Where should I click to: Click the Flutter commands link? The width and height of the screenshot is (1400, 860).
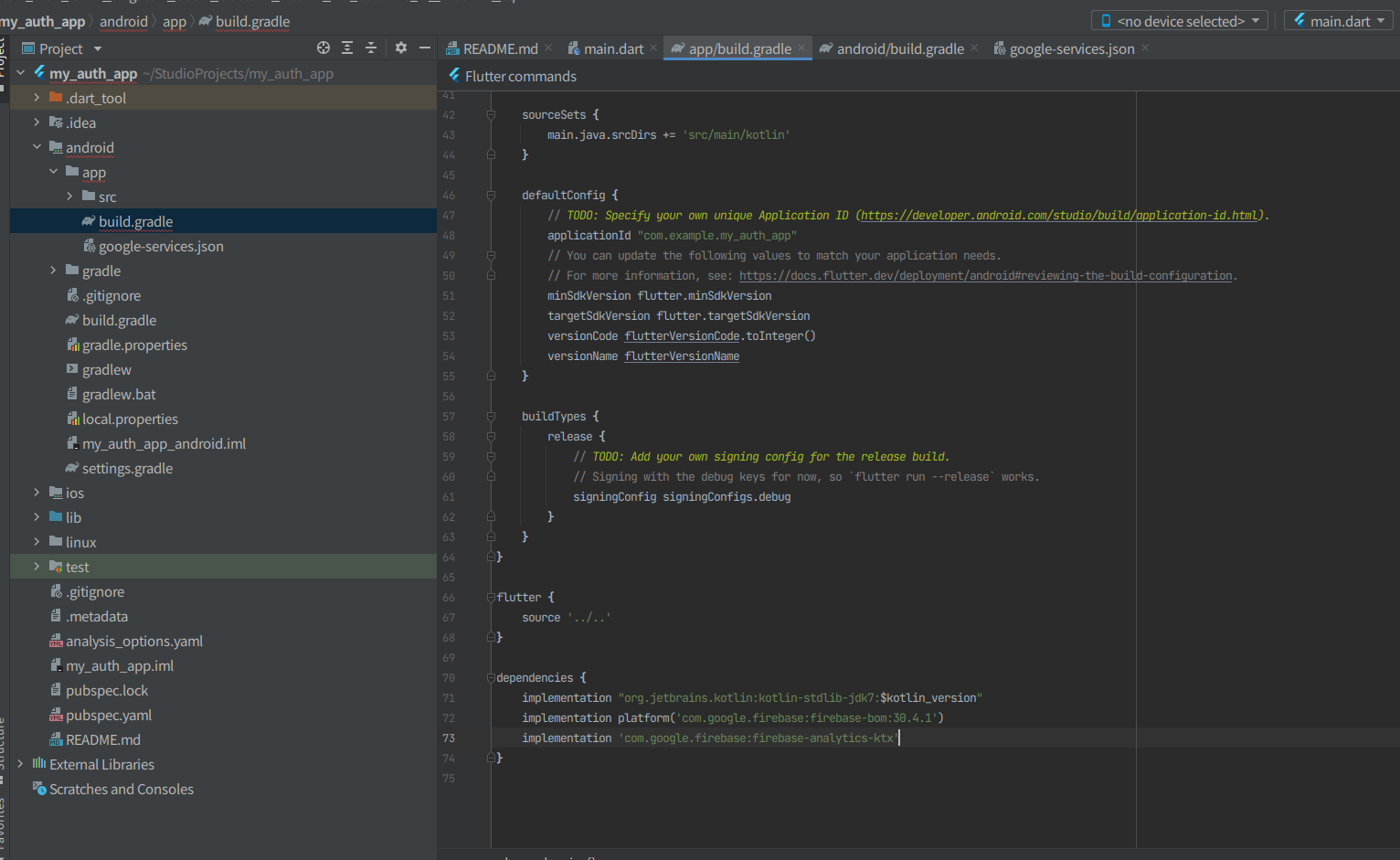(x=520, y=77)
